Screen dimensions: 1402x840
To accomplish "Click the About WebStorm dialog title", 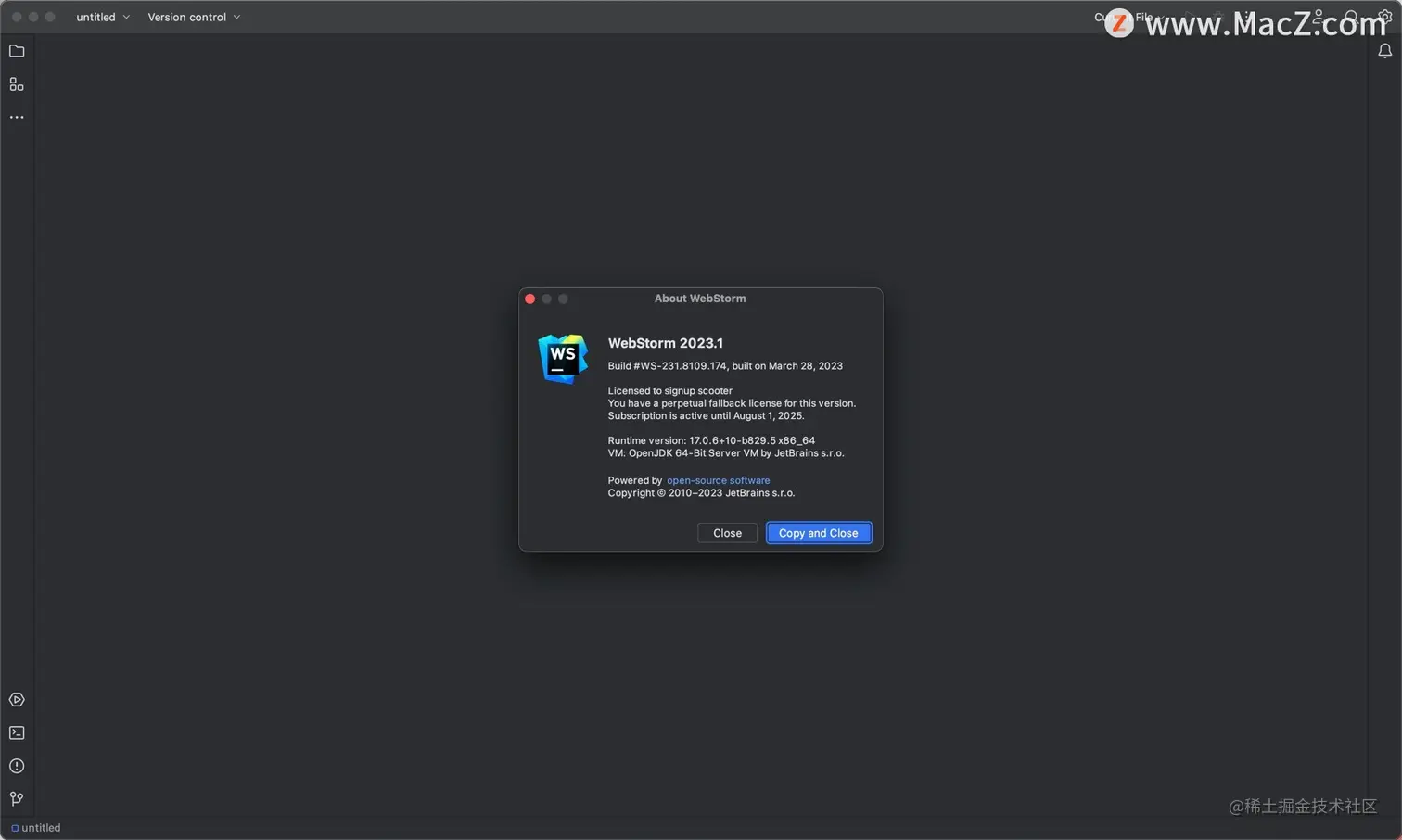I will click(x=700, y=299).
